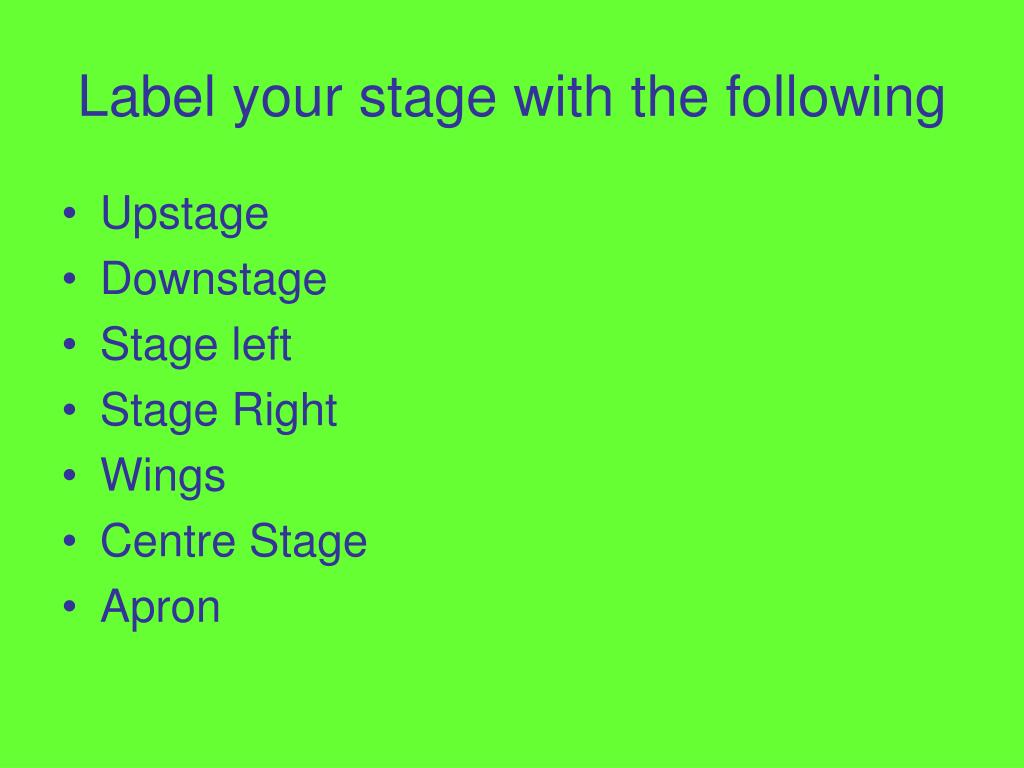This screenshot has height=768, width=1024.
Task: Click the 'Stage Right' list item
Action: (x=219, y=410)
